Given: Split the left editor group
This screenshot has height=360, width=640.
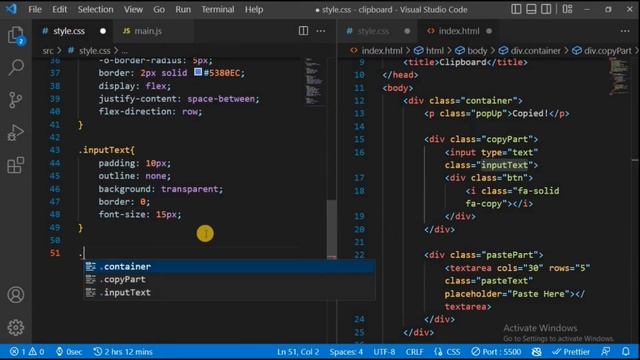Looking at the screenshot, I should coord(303,31).
